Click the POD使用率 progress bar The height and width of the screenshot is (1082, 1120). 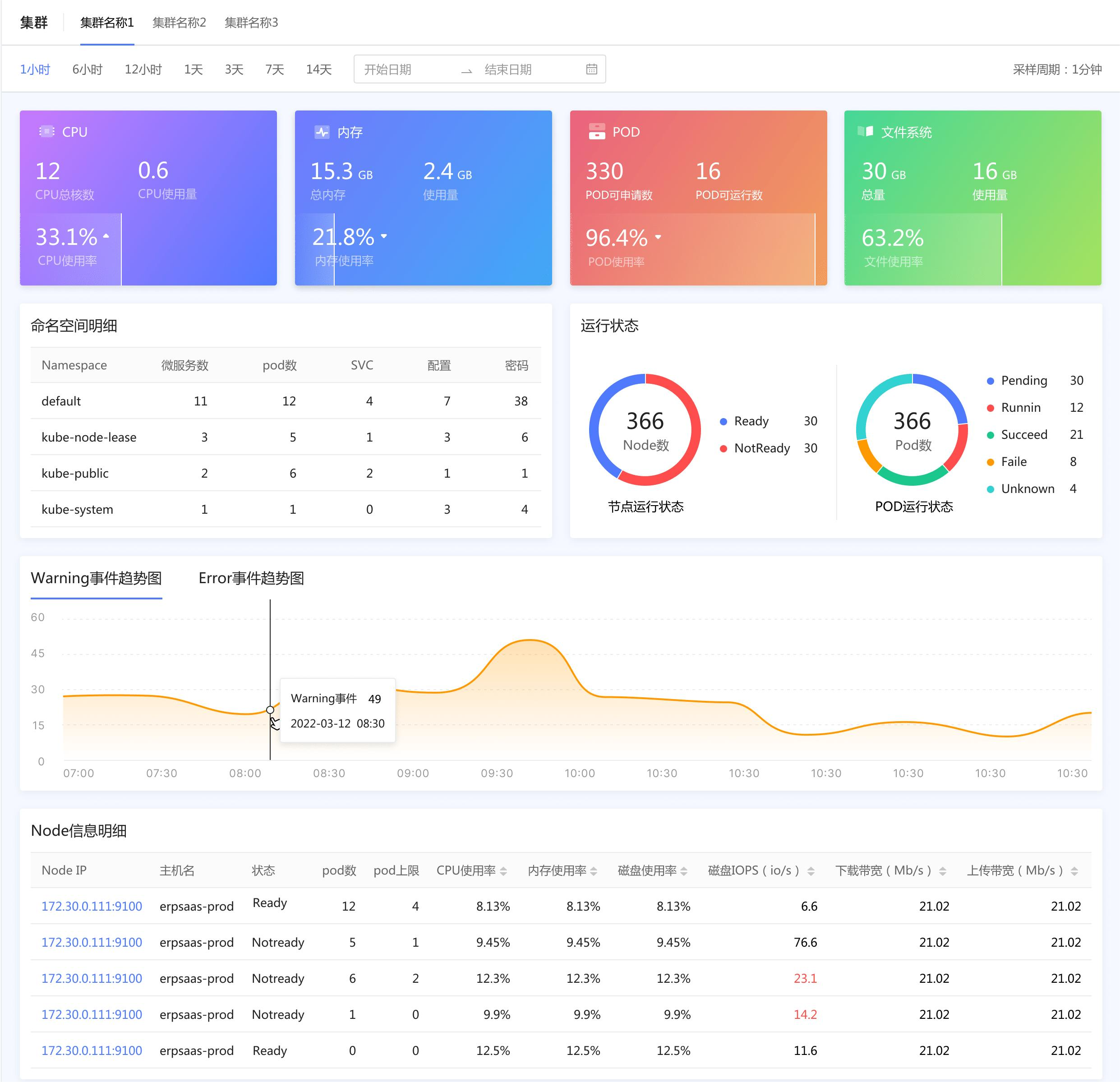click(692, 249)
